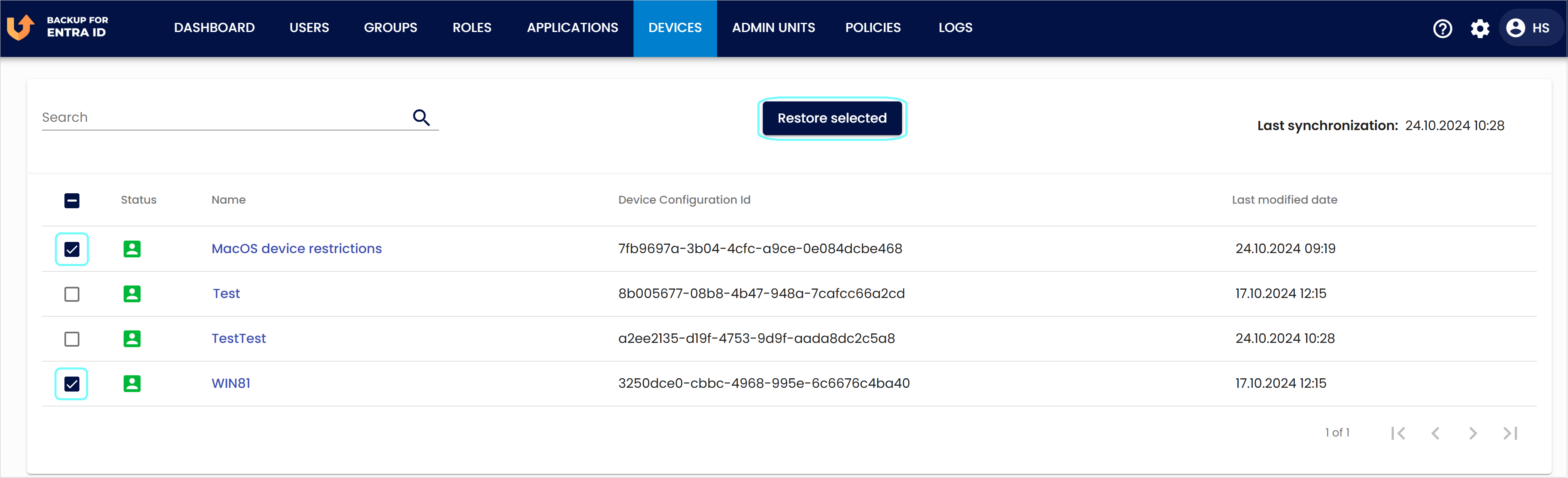1568x478 pixels.
Task: Click the Restore selected button
Action: [x=832, y=118]
